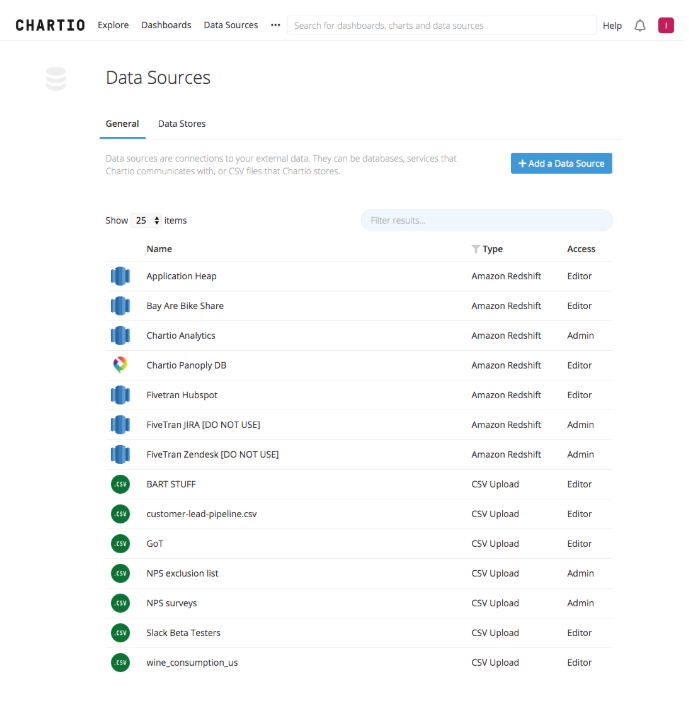Click the CSV icon for GoT

(x=120, y=543)
